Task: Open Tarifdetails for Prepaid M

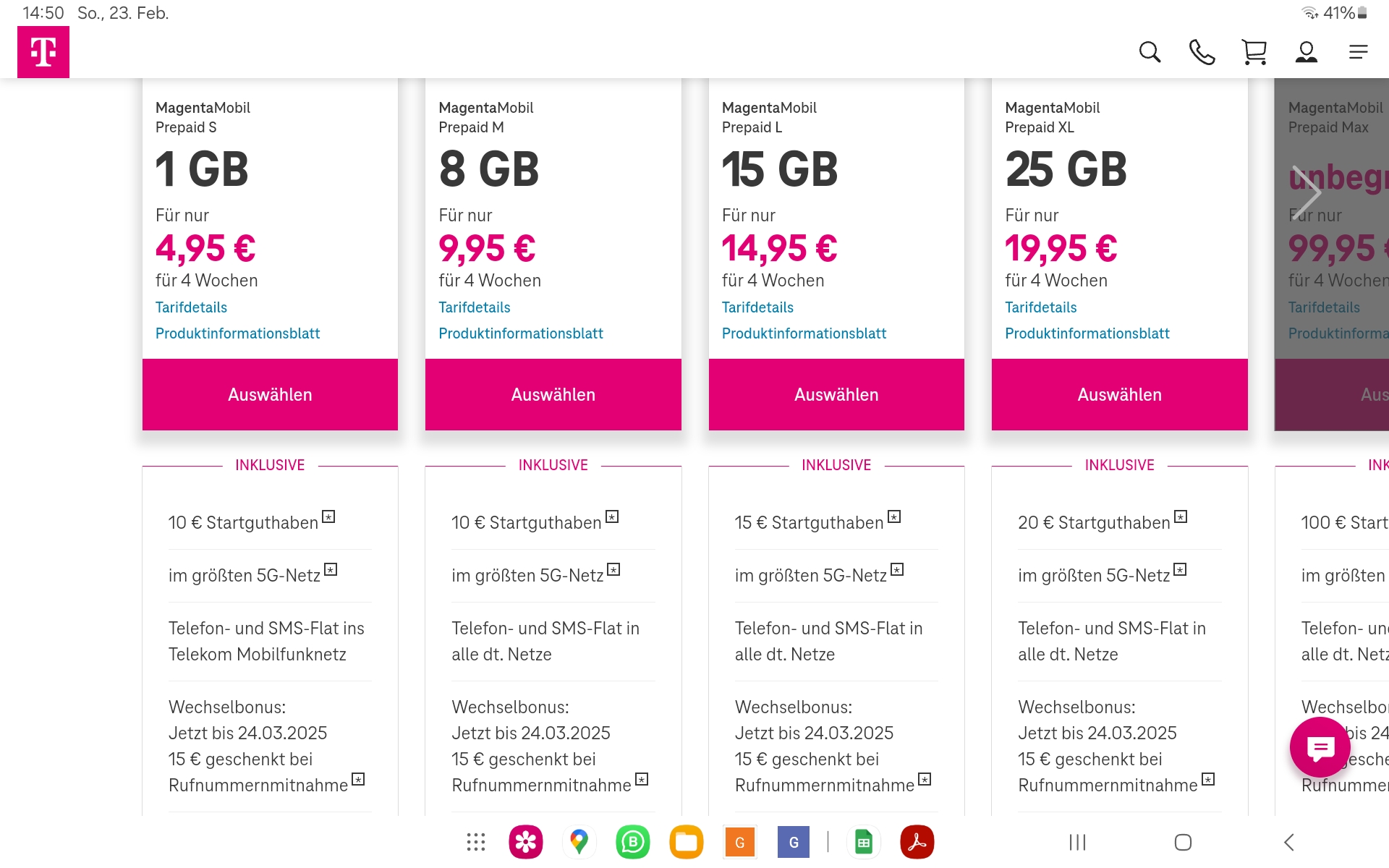Action: [474, 307]
